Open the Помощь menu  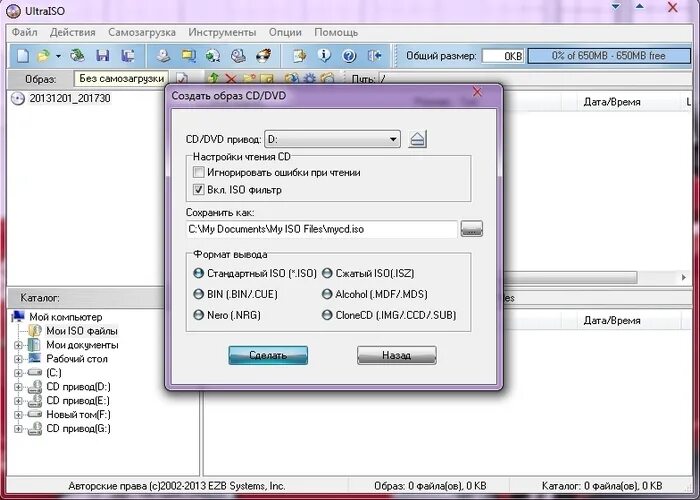[x=336, y=33]
